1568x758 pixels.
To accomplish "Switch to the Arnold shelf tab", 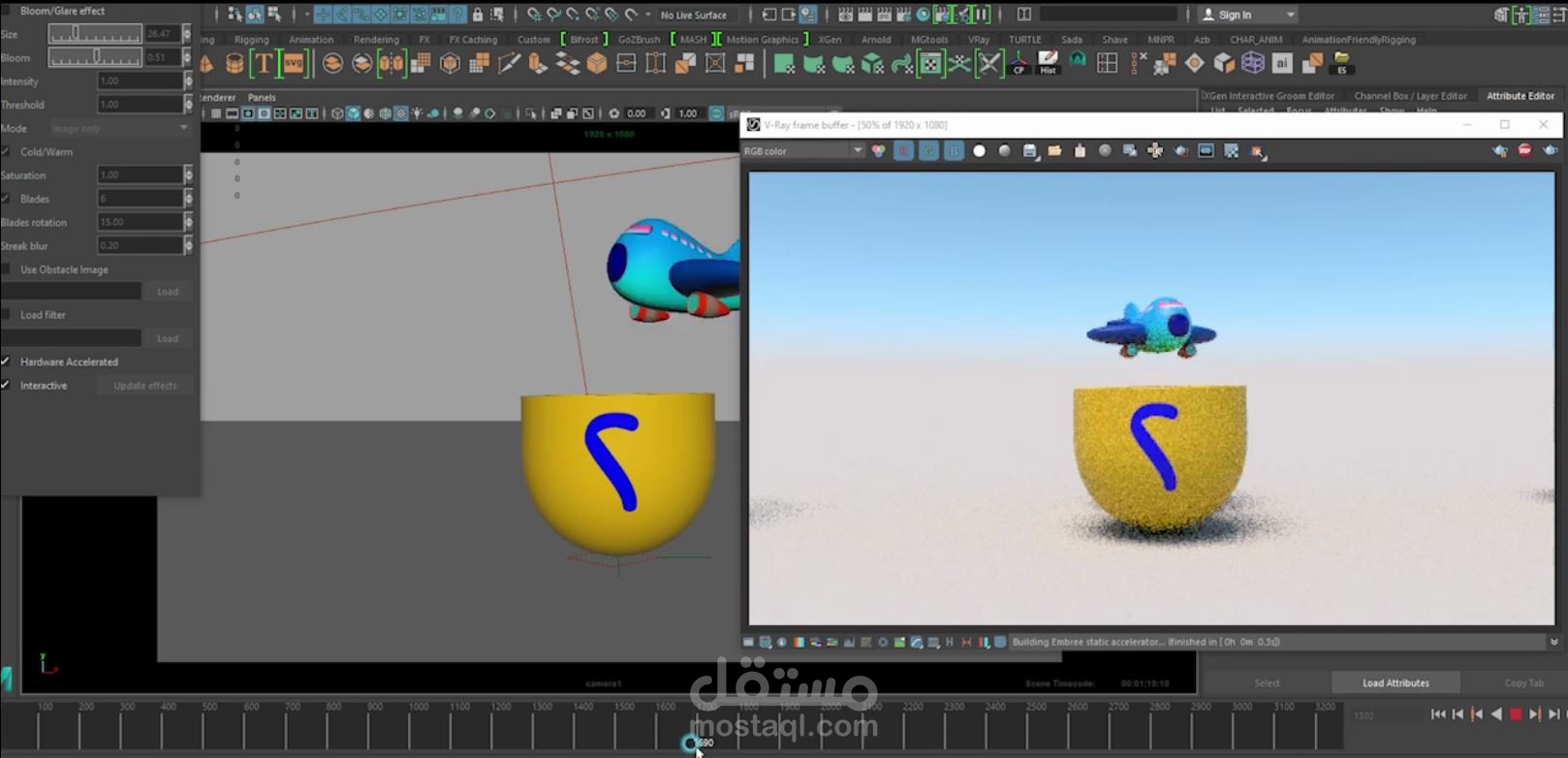I will [x=876, y=40].
